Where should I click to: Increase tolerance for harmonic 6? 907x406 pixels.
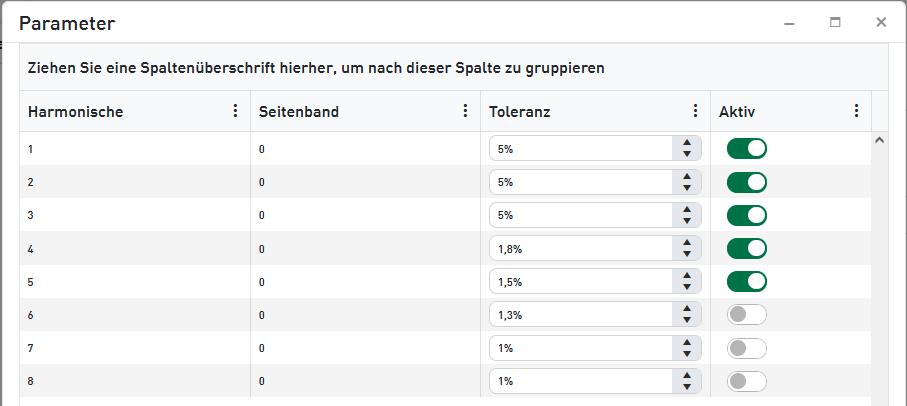pyautogui.click(x=687, y=309)
